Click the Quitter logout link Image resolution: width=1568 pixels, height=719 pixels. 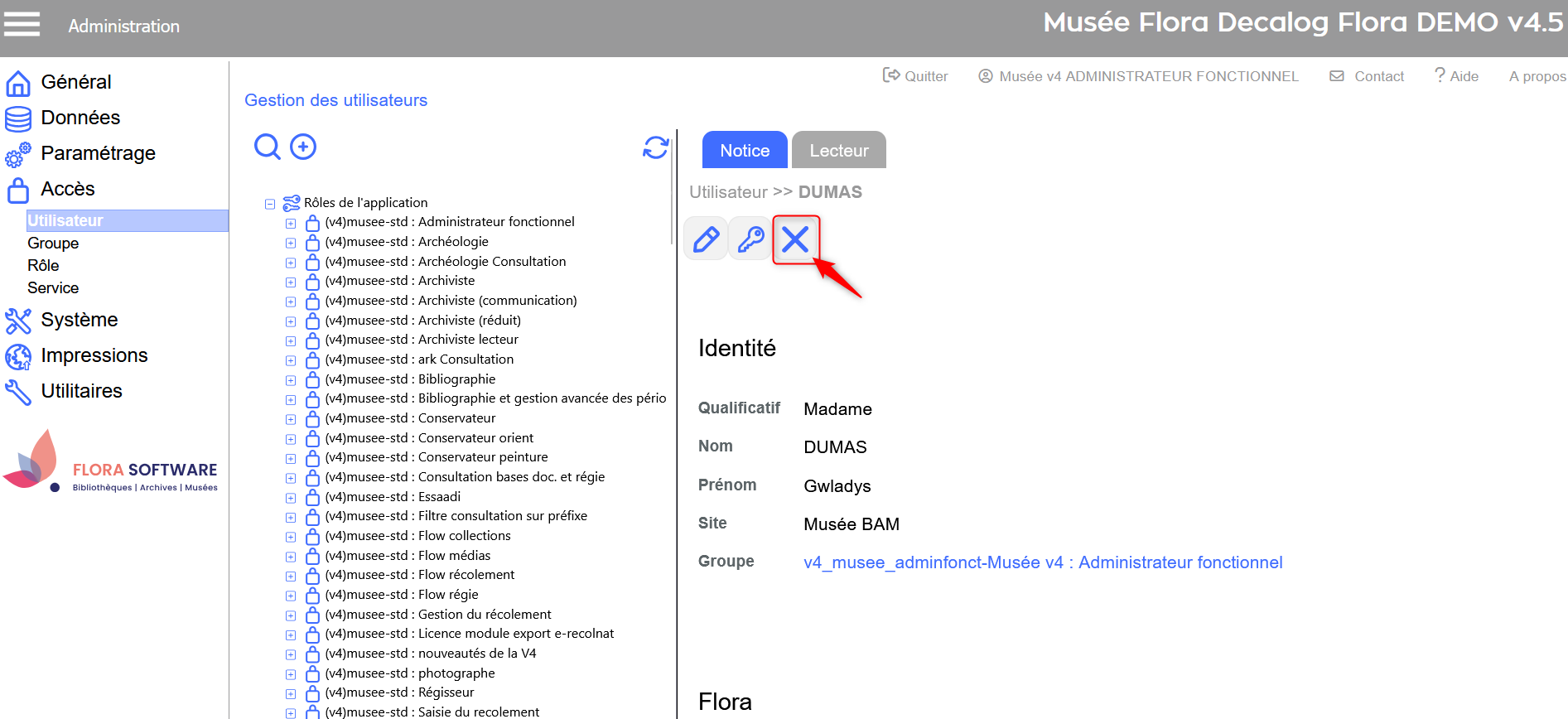tap(915, 76)
